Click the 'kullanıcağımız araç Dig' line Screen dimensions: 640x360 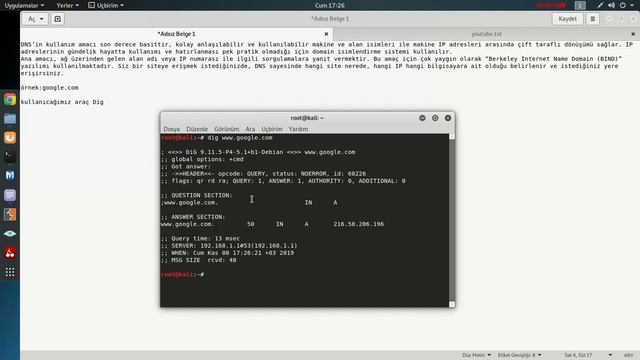62,102
